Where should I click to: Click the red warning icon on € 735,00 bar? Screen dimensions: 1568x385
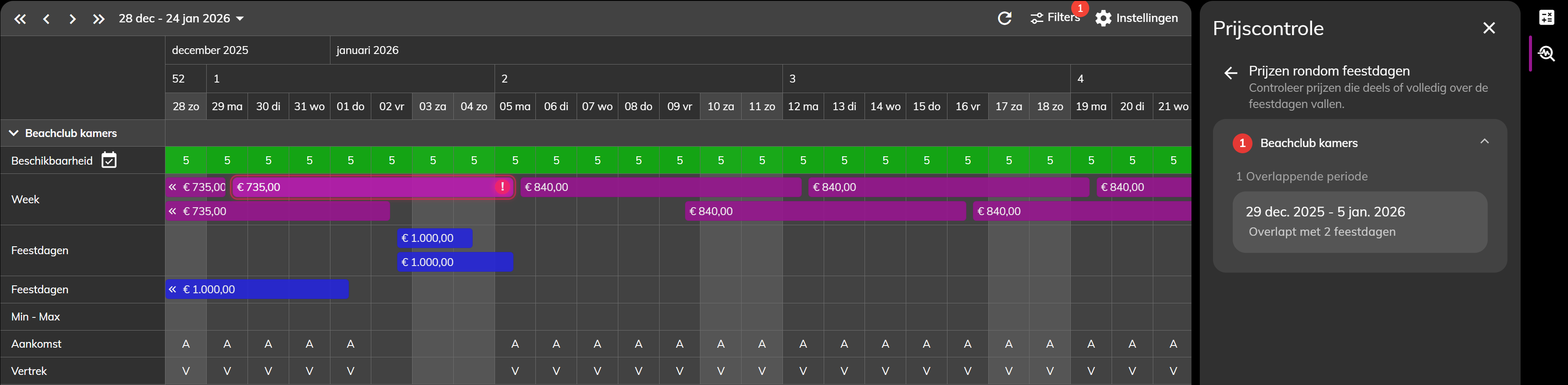coord(502,187)
